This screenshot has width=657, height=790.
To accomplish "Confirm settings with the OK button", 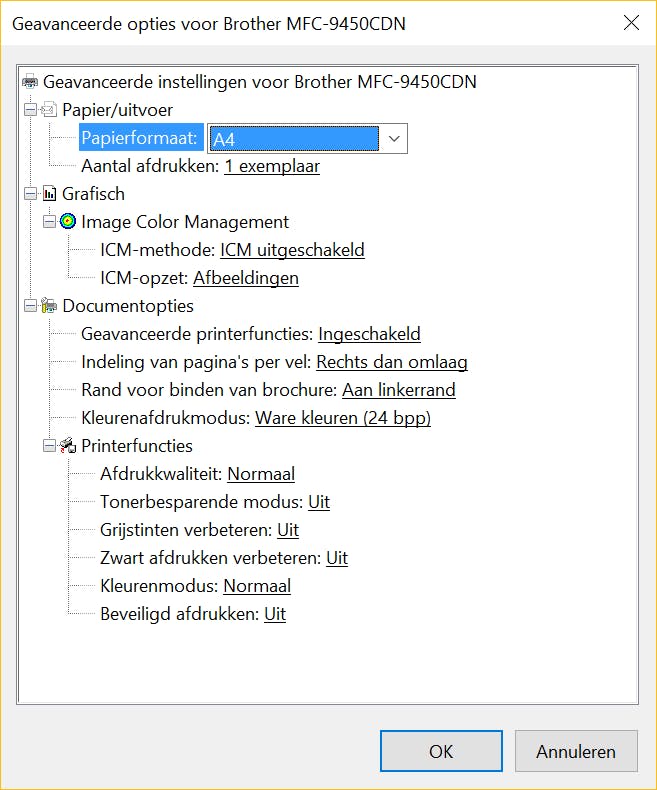I will (441, 751).
